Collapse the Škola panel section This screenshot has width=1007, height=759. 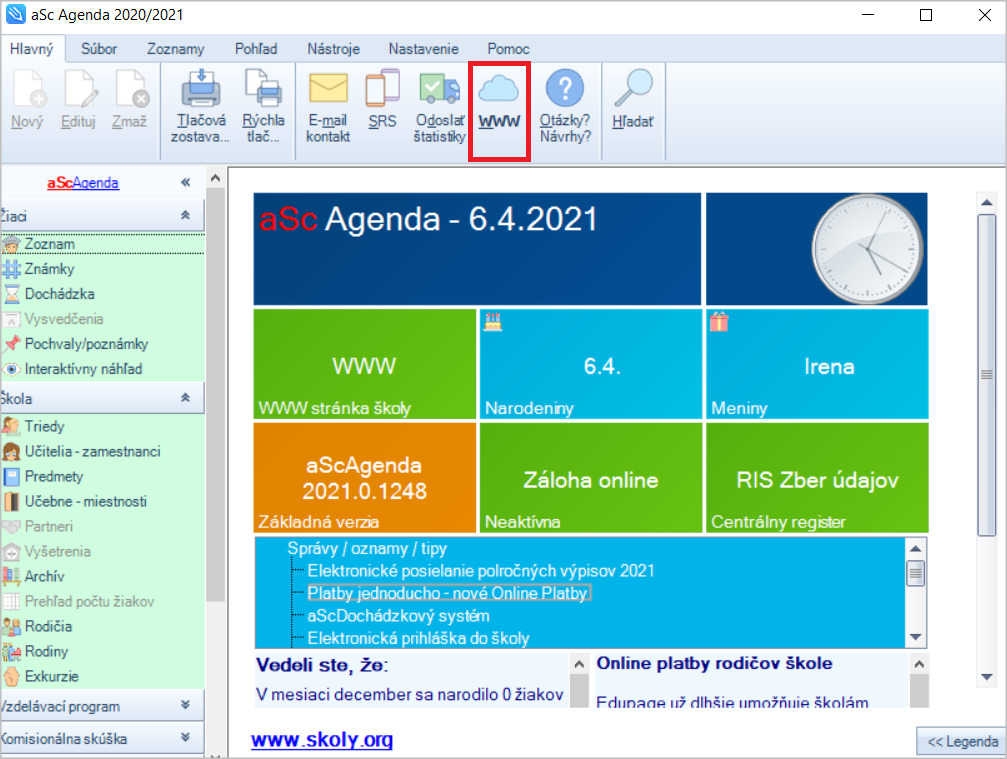coord(185,398)
